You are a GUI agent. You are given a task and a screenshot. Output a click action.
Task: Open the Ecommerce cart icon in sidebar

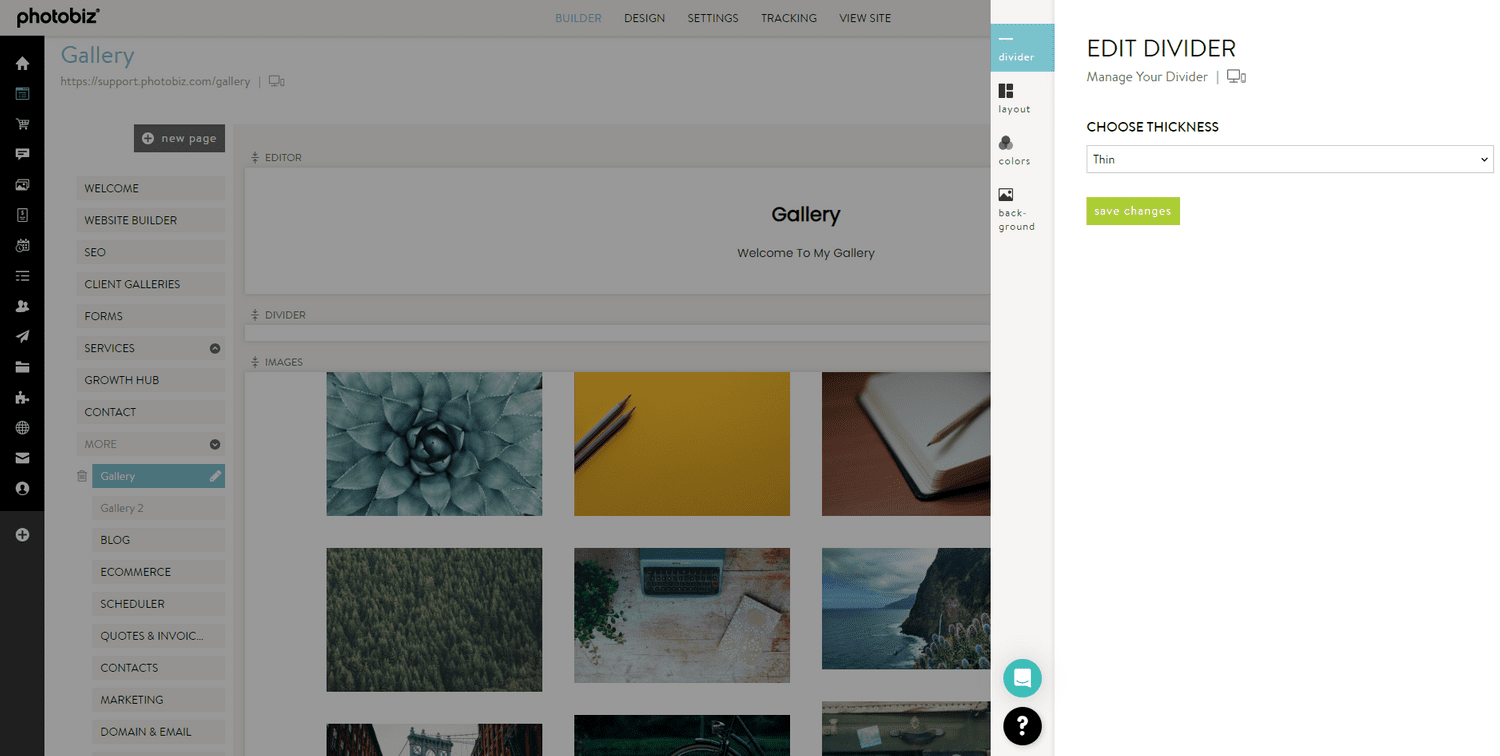(x=22, y=123)
